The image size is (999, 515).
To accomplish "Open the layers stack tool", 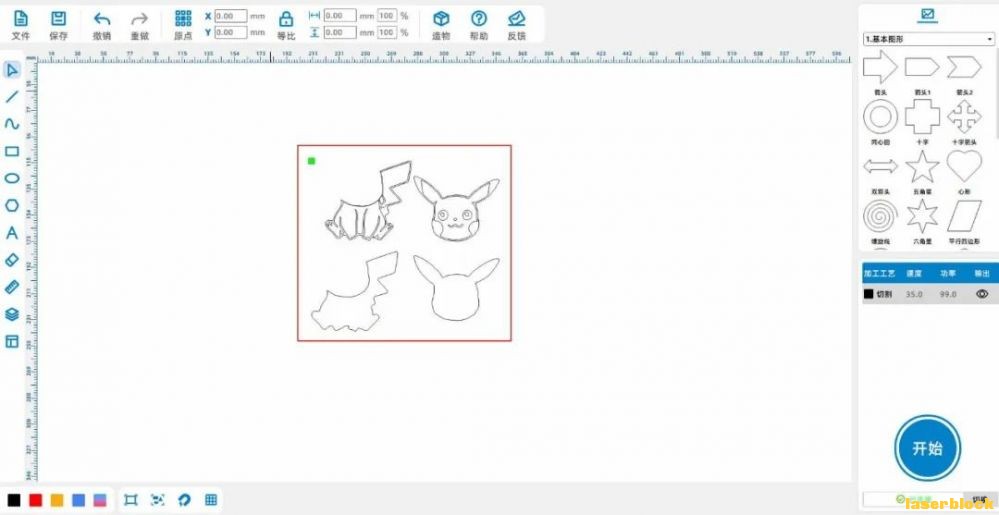I will (11, 315).
